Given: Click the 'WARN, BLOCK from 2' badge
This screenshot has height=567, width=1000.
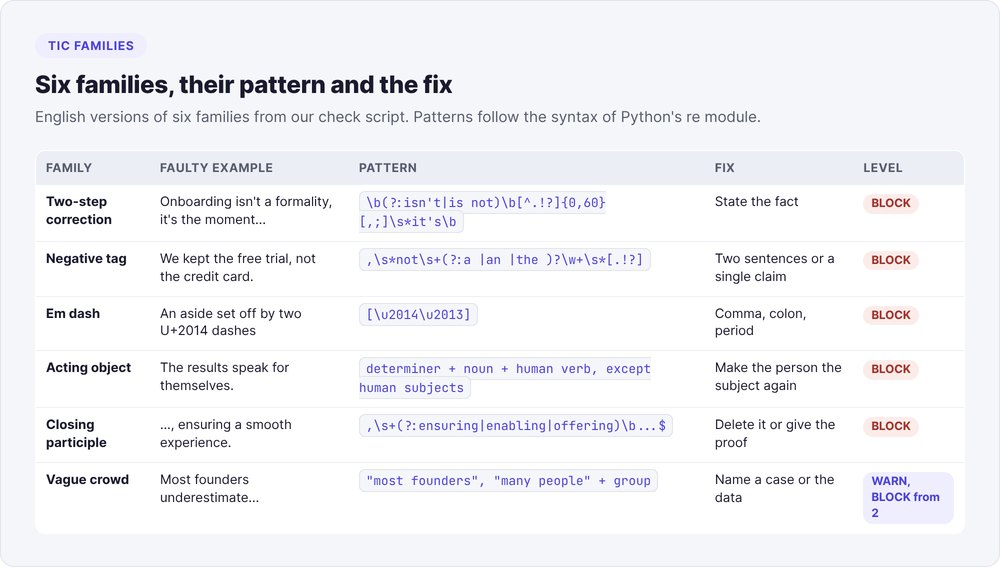Looking at the screenshot, I should click(908, 497).
